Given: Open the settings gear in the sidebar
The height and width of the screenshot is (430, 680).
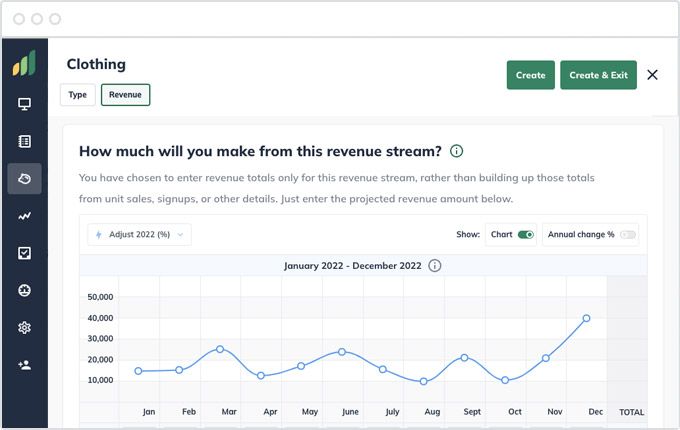Looking at the screenshot, I should pyautogui.click(x=24, y=328).
